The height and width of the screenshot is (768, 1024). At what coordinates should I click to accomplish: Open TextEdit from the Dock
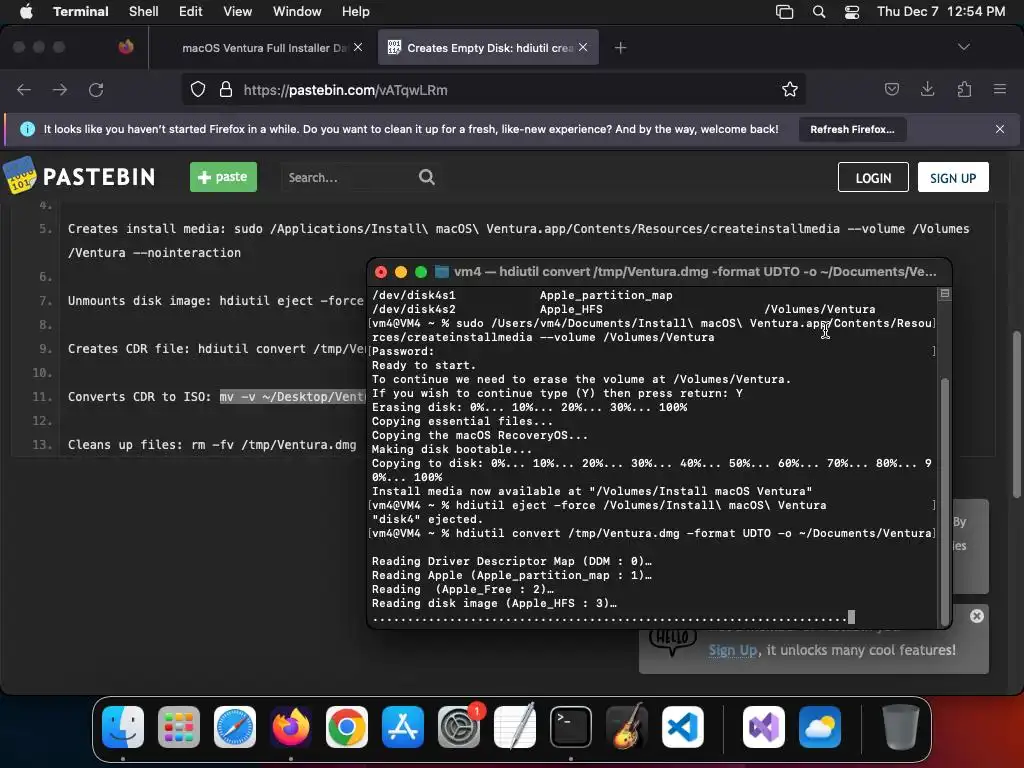coord(515,727)
